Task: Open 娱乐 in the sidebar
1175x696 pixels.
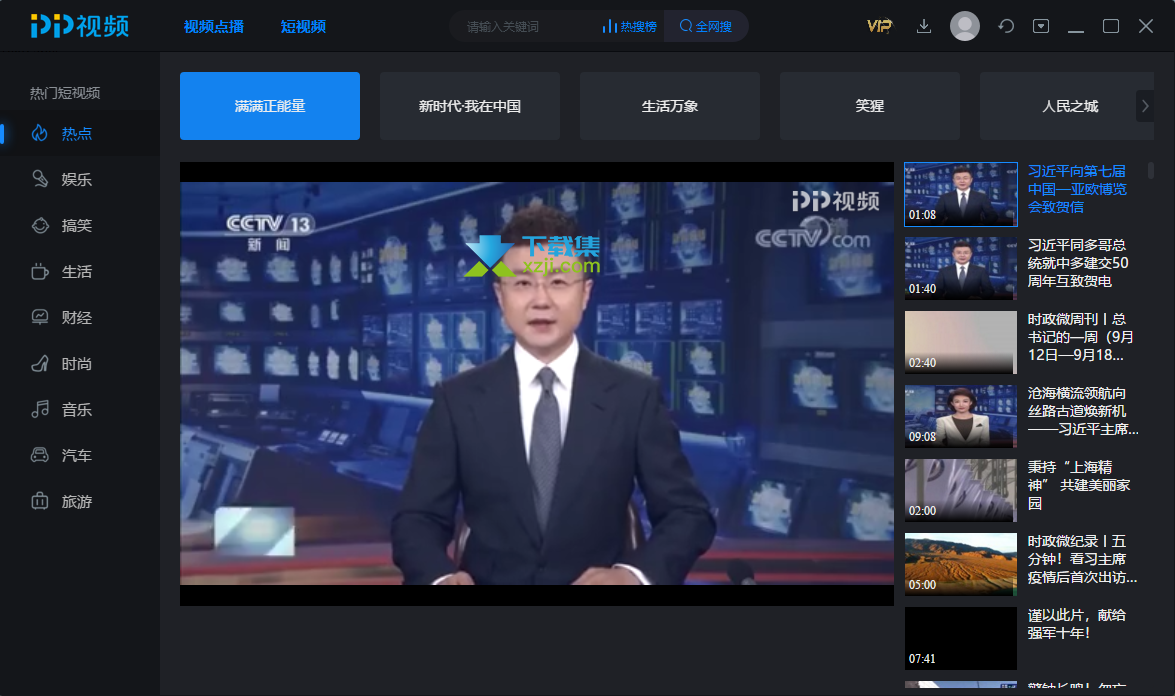Action: pyautogui.click(x=80, y=179)
